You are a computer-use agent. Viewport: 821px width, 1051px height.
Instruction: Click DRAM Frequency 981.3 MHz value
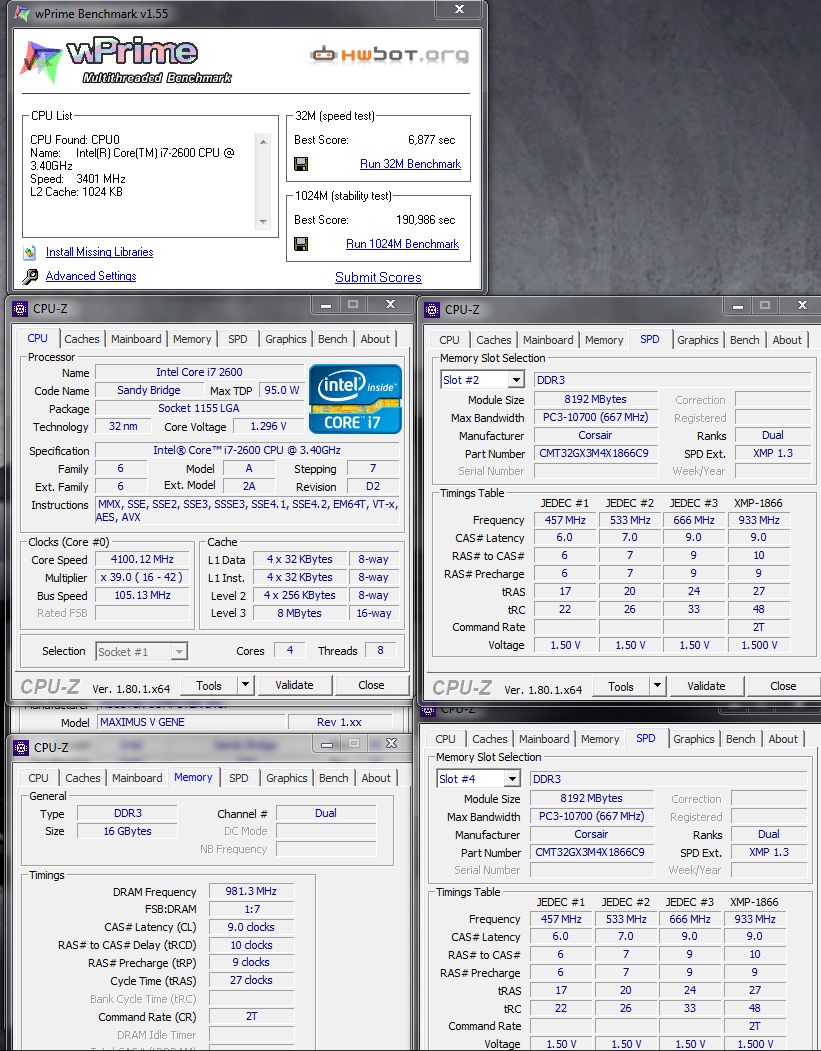click(251, 891)
